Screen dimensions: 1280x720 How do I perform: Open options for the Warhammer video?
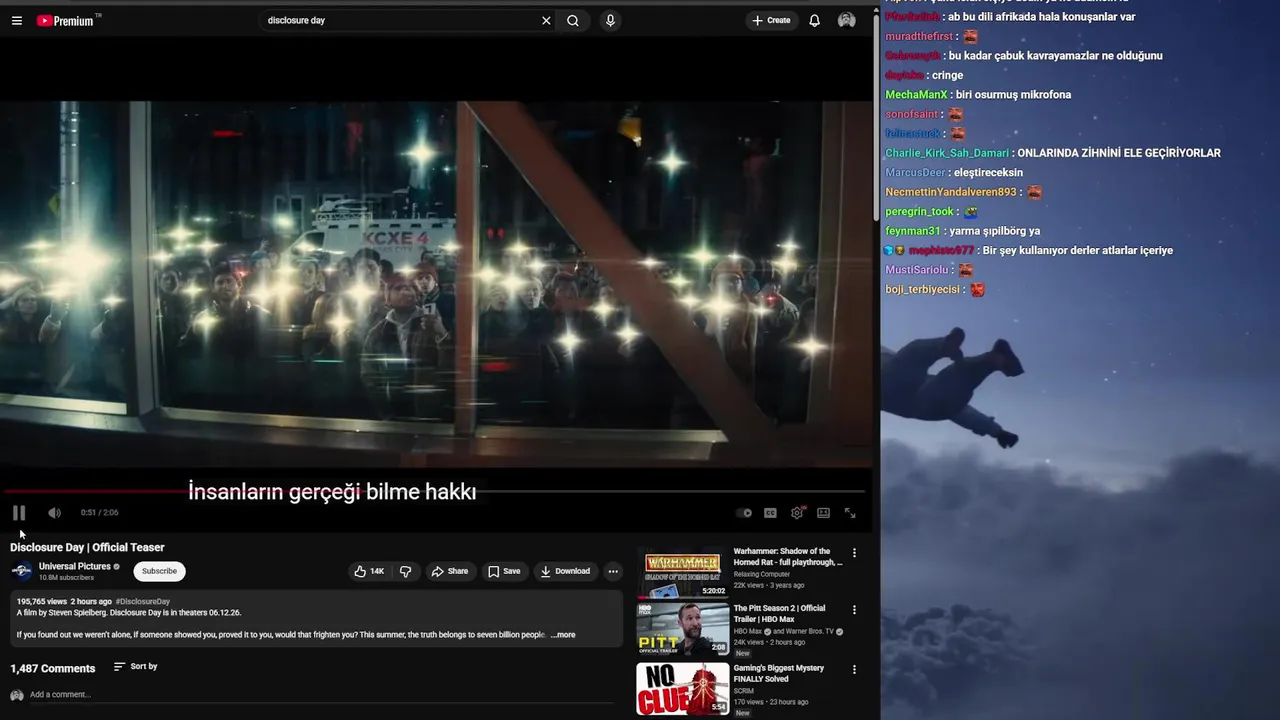click(x=854, y=553)
